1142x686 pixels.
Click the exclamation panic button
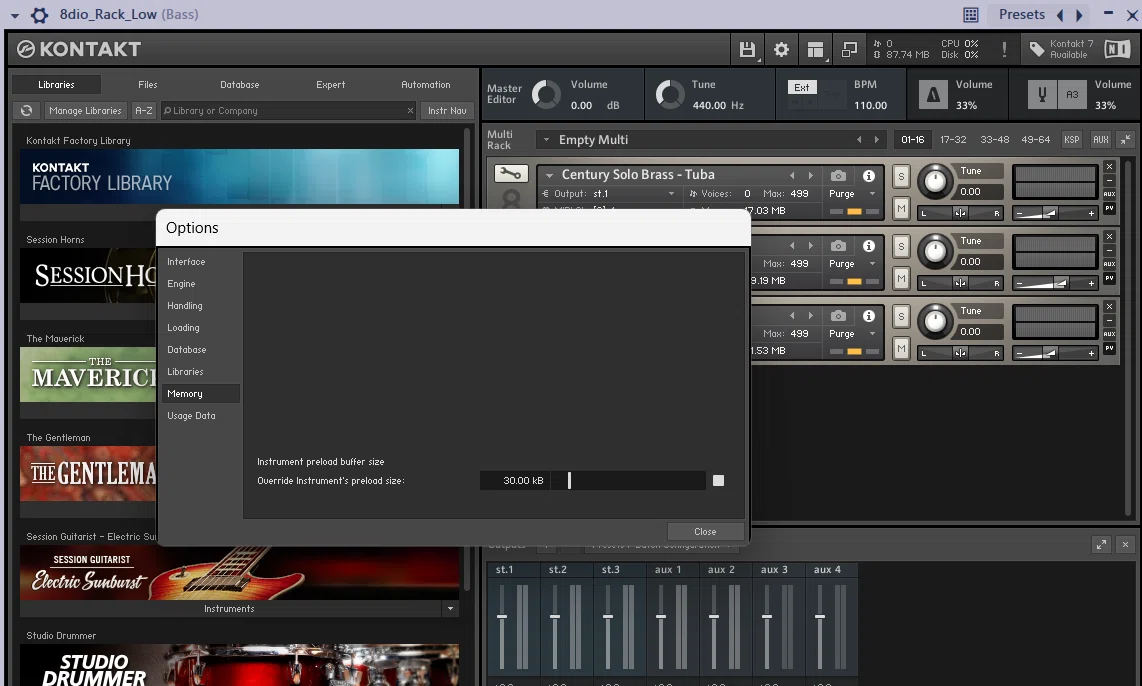point(1004,50)
